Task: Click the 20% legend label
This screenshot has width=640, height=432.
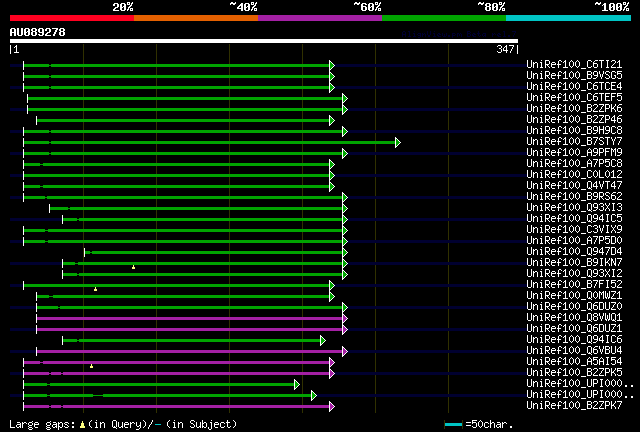Action: pyautogui.click(x=123, y=7)
